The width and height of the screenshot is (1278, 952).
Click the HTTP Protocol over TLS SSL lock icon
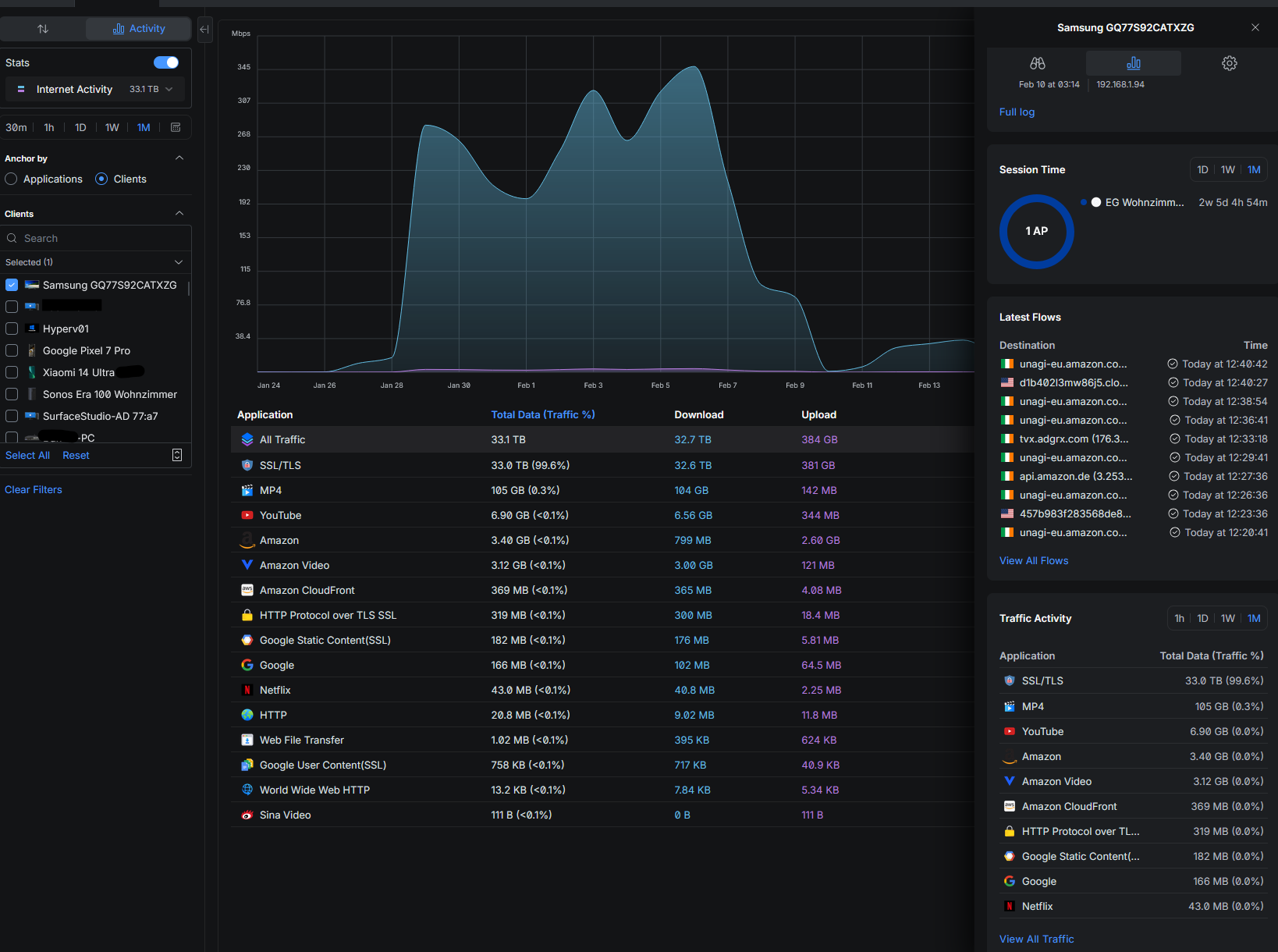(247, 615)
